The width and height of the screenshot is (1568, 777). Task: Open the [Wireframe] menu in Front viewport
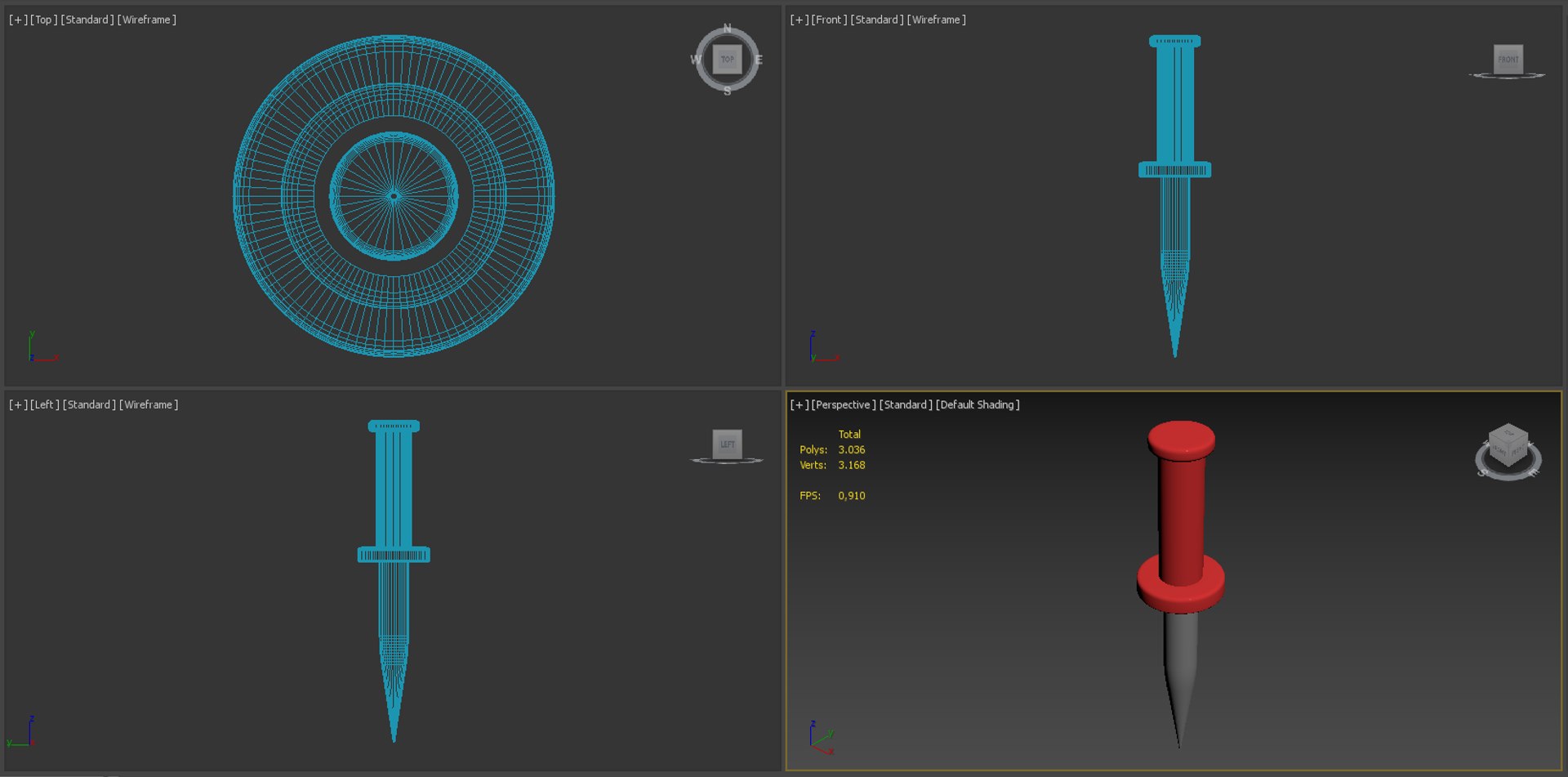pyautogui.click(x=937, y=20)
